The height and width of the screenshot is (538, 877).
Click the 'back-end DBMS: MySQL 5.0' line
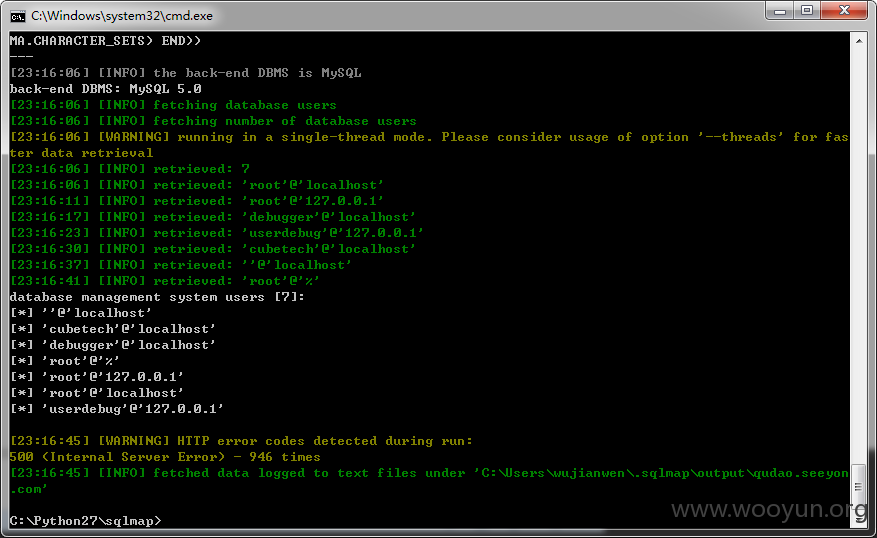click(x=106, y=89)
